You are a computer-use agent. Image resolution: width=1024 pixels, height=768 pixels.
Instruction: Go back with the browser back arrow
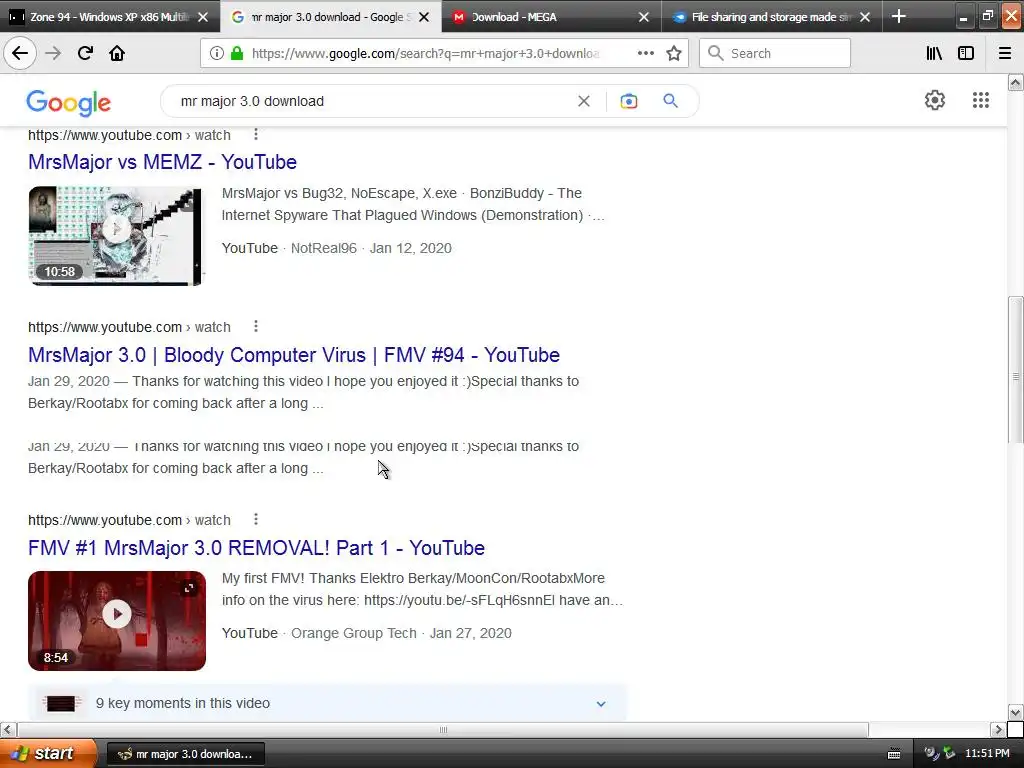[x=20, y=53]
